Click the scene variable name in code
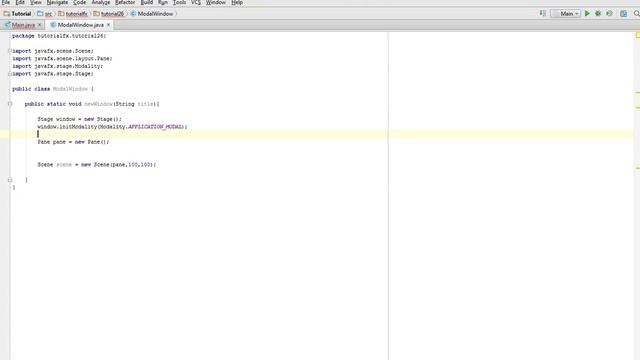640x360 pixels. (x=64, y=165)
